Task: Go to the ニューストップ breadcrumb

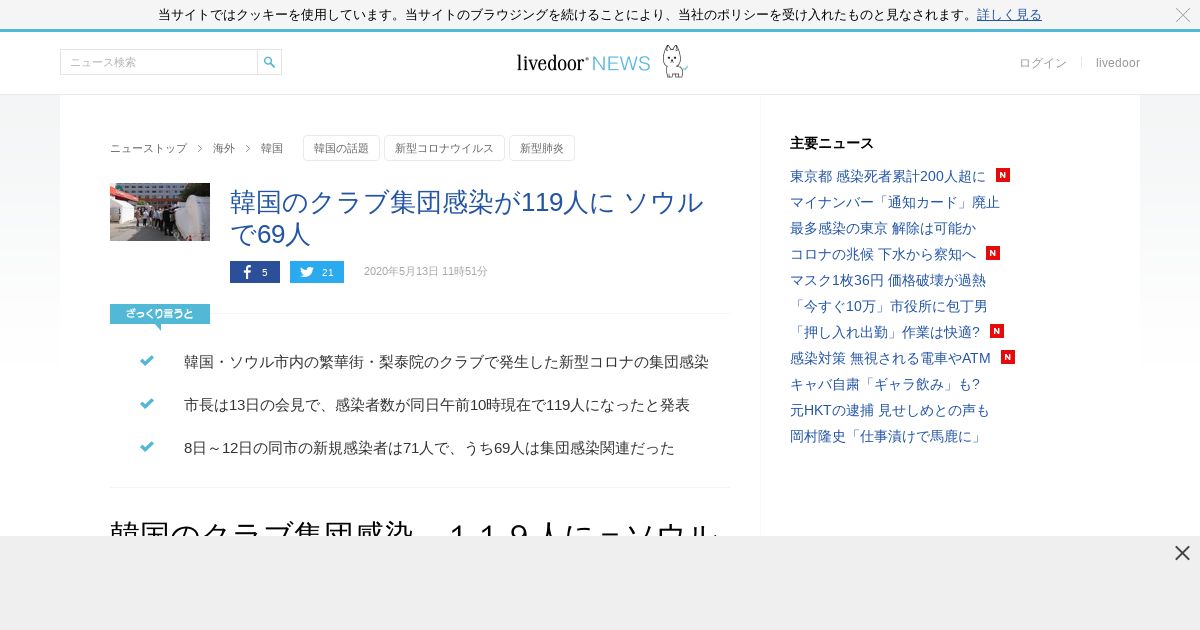Action: point(148,148)
